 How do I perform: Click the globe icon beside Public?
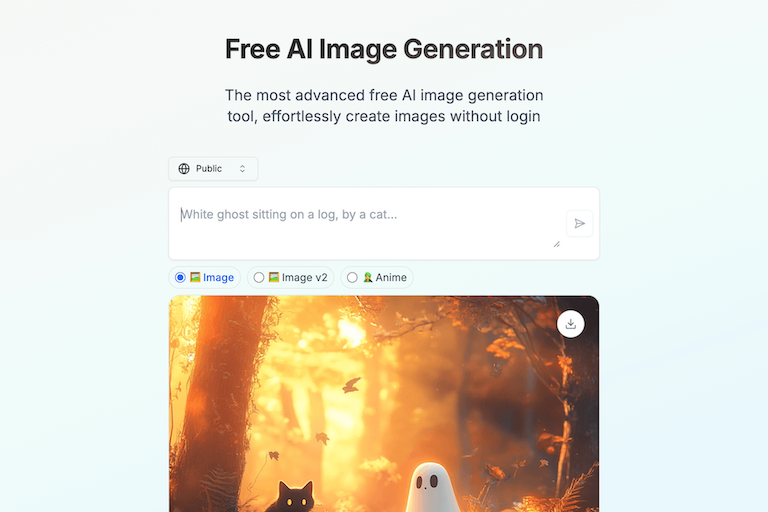(184, 169)
